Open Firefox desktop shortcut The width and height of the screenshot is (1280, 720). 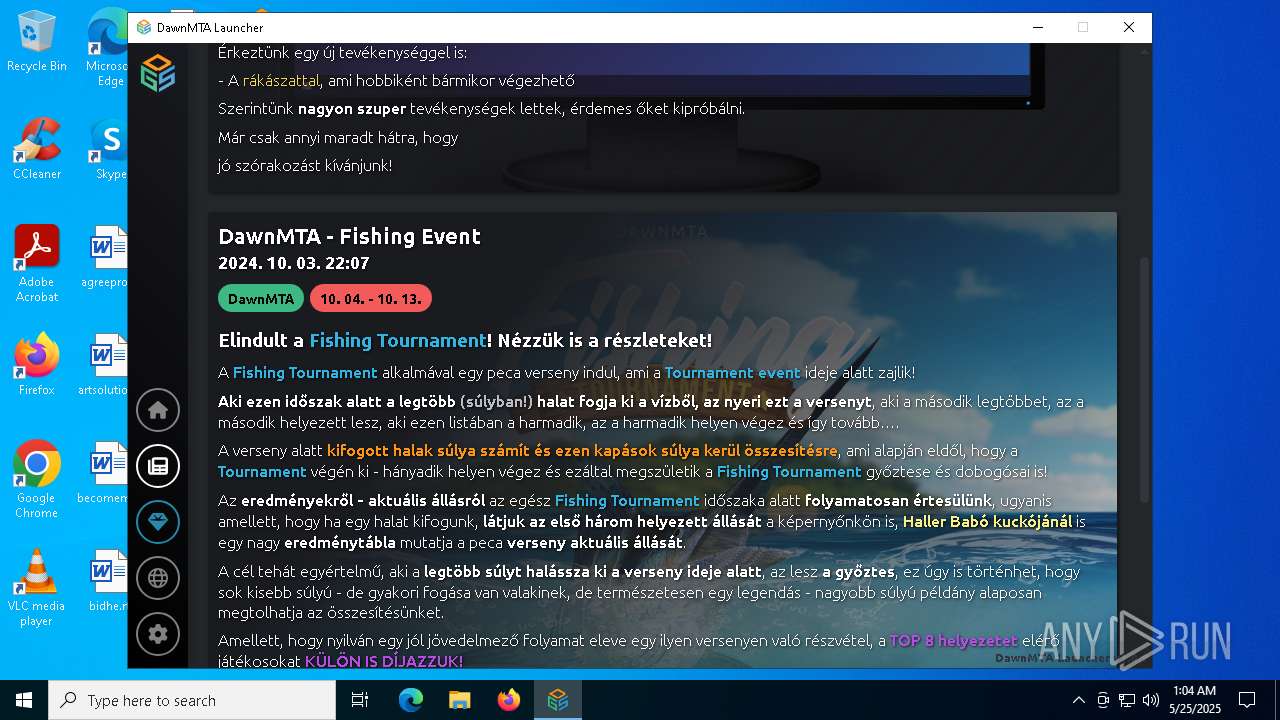[x=37, y=364]
